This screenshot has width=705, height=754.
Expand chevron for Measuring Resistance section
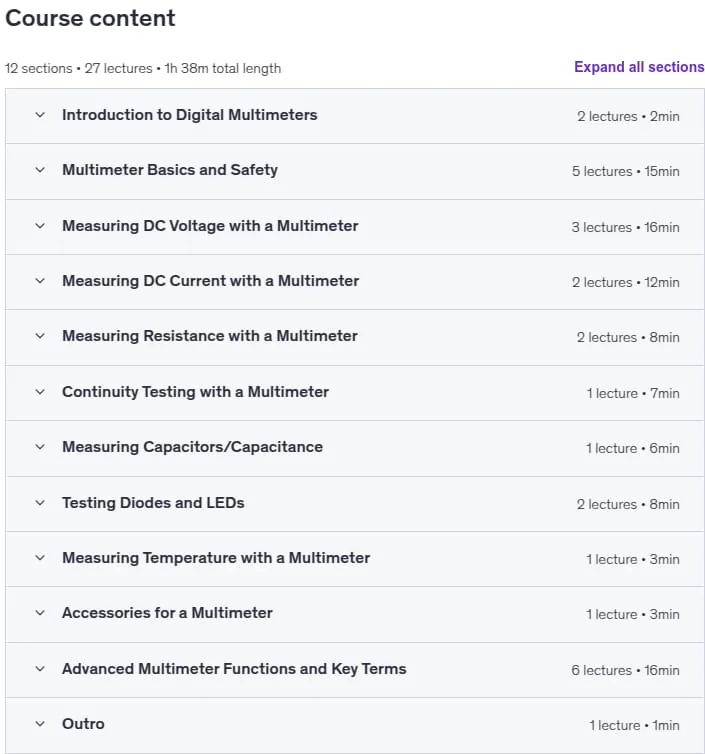tap(40, 336)
